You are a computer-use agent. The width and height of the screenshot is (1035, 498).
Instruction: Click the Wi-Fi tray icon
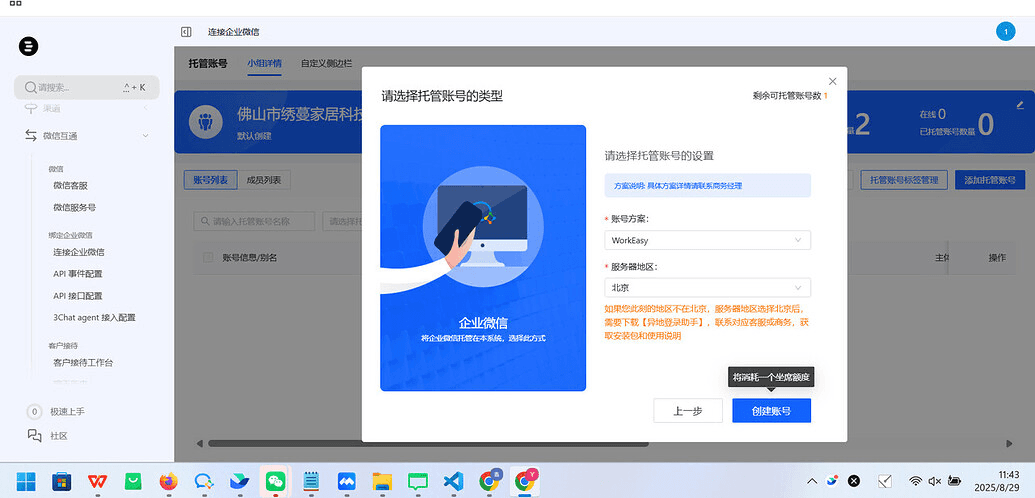(x=915, y=481)
